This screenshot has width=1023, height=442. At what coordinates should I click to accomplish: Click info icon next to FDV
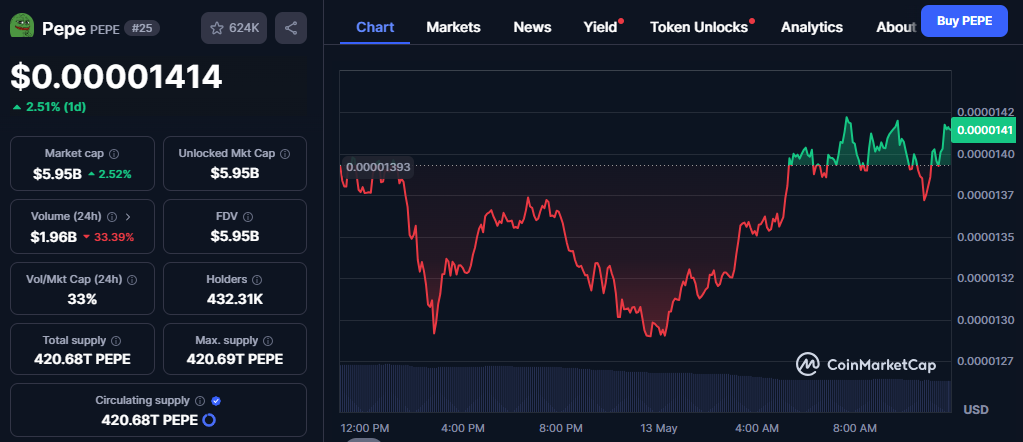pyautogui.click(x=248, y=217)
